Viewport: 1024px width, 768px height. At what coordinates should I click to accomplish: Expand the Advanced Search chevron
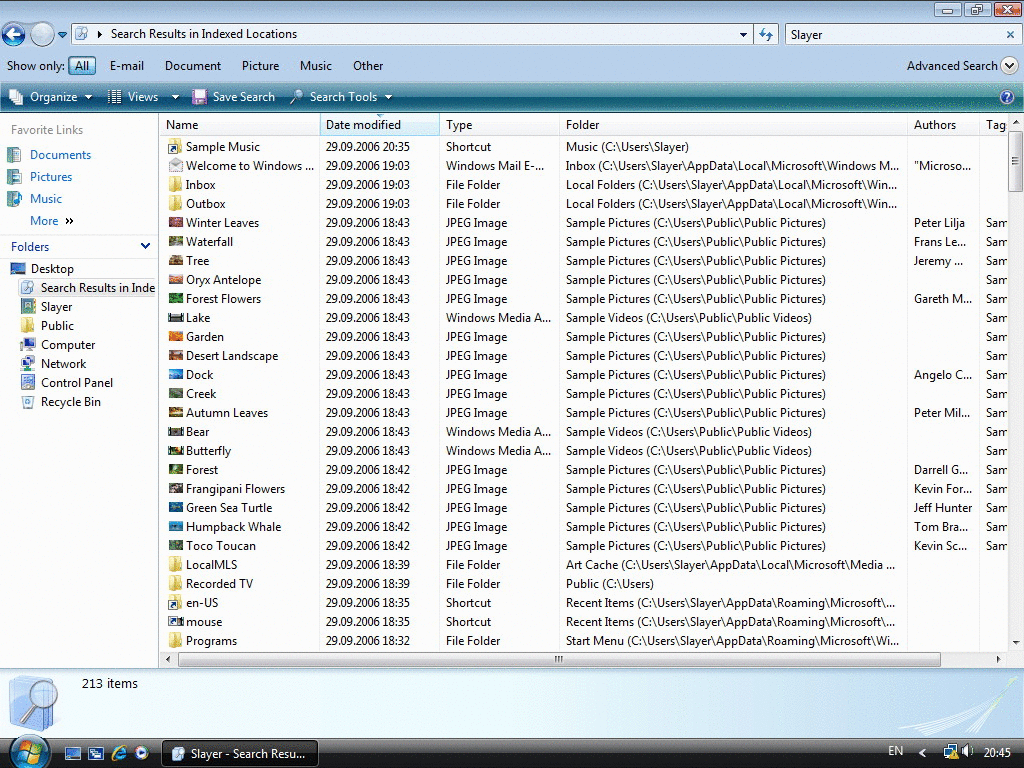(1009, 65)
